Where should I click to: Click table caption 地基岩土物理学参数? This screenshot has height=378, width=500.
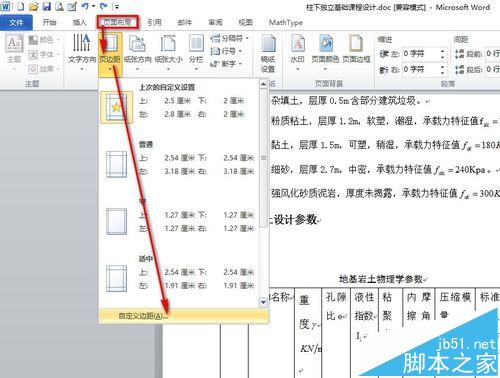point(381,279)
